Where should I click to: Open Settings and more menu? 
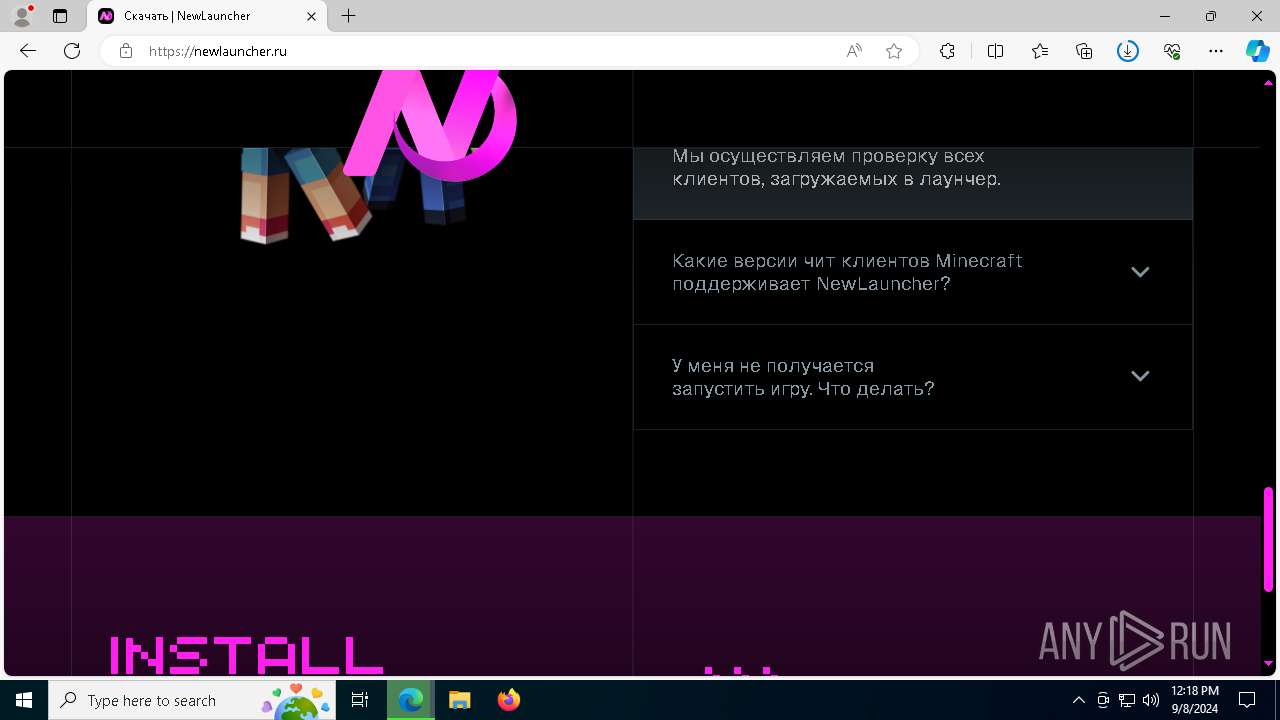pos(1216,51)
